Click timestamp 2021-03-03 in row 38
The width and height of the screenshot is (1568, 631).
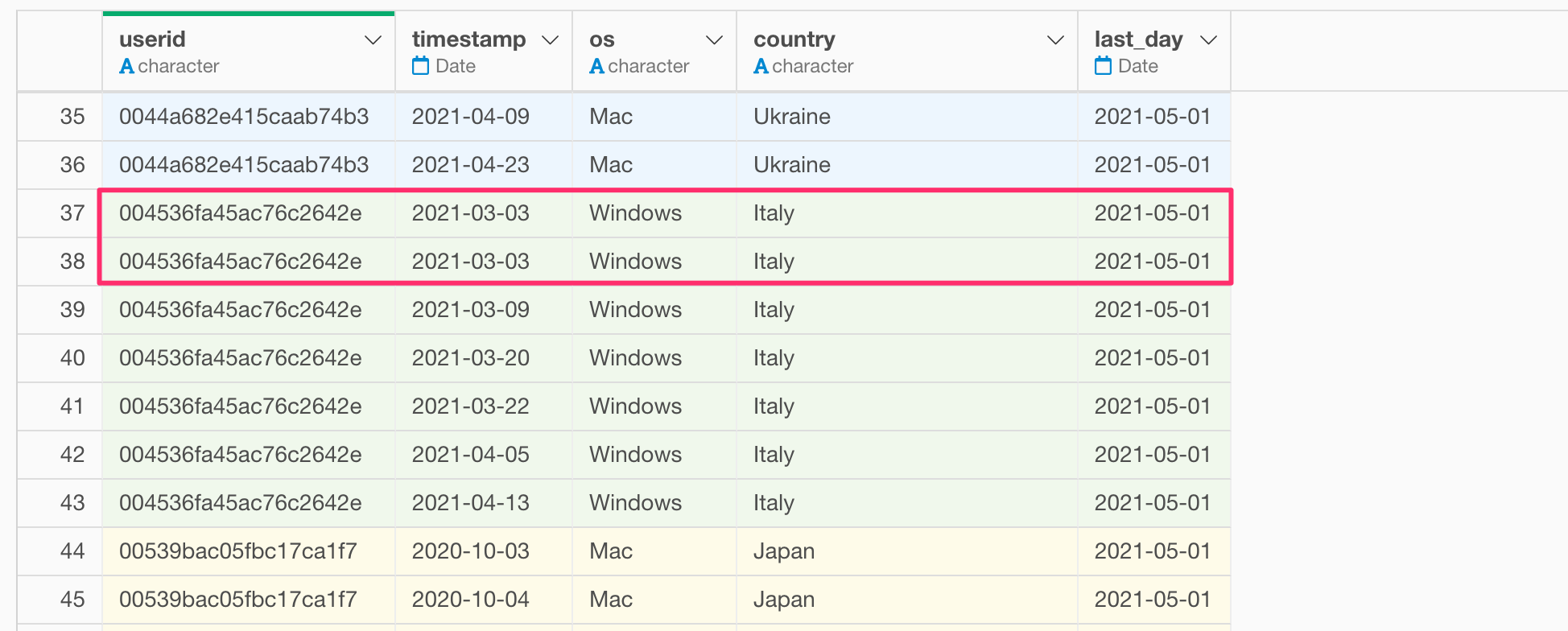pos(484,262)
